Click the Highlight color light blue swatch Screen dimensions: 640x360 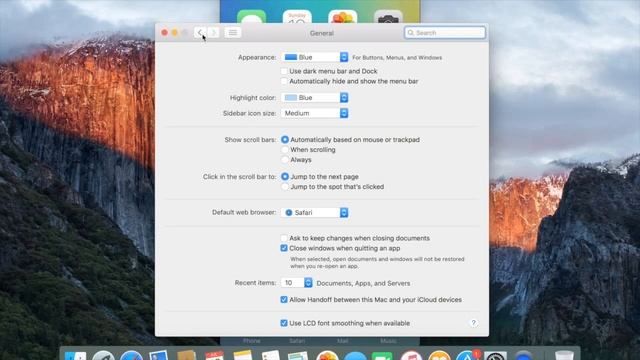tap(291, 98)
